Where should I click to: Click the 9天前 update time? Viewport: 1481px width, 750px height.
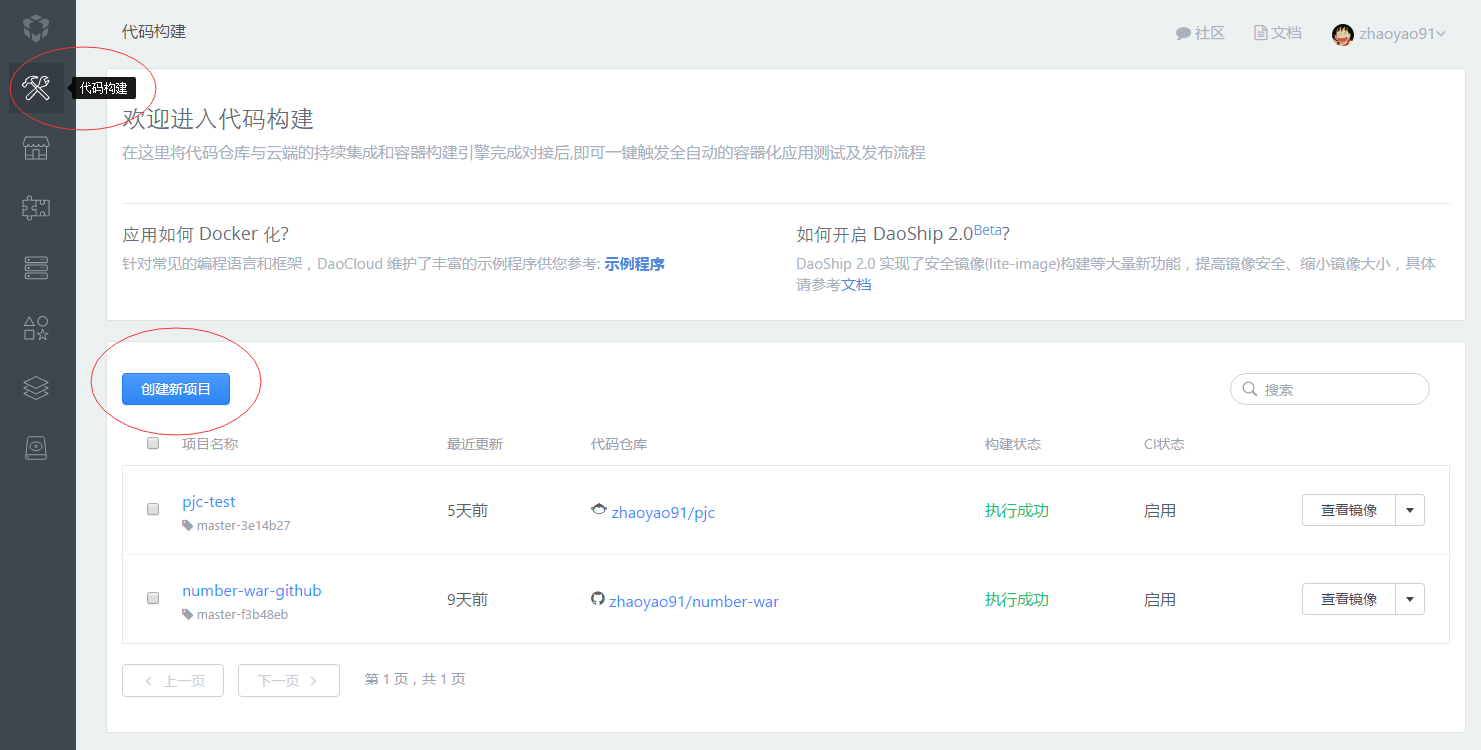point(467,599)
